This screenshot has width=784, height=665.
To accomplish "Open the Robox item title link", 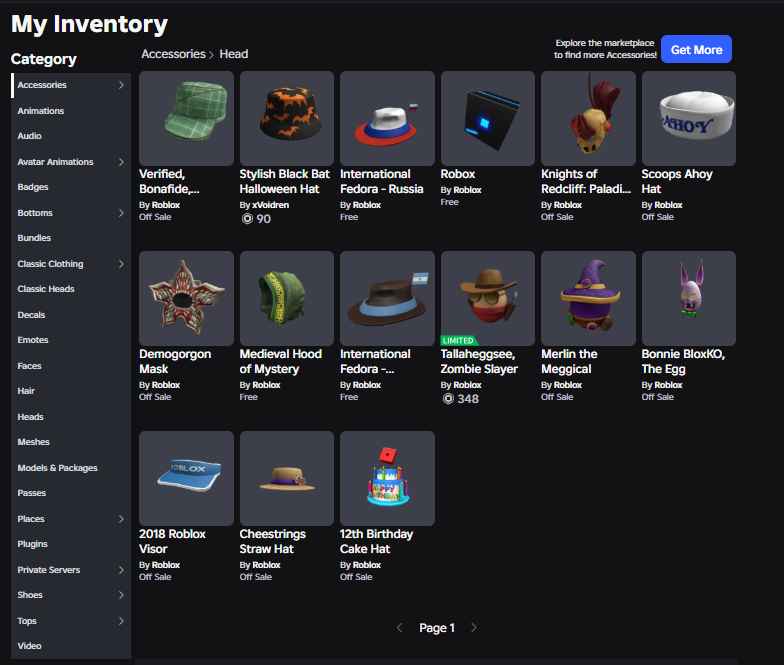I will (x=458, y=174).
